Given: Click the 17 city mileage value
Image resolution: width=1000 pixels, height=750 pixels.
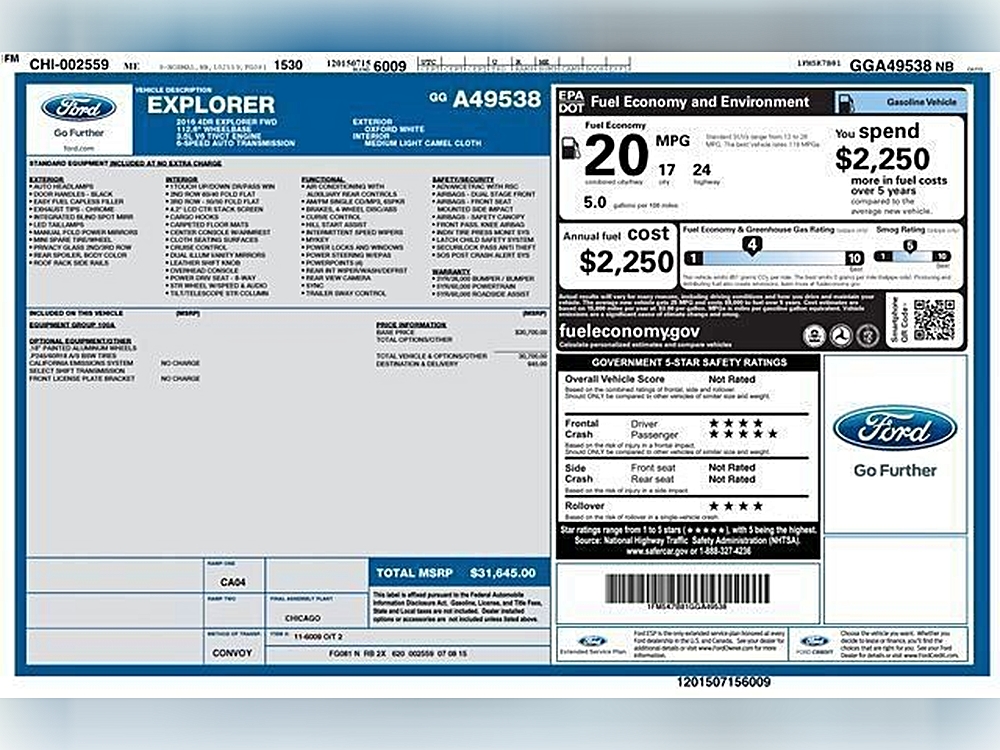Looking at the screenshot, I should 666,170.
